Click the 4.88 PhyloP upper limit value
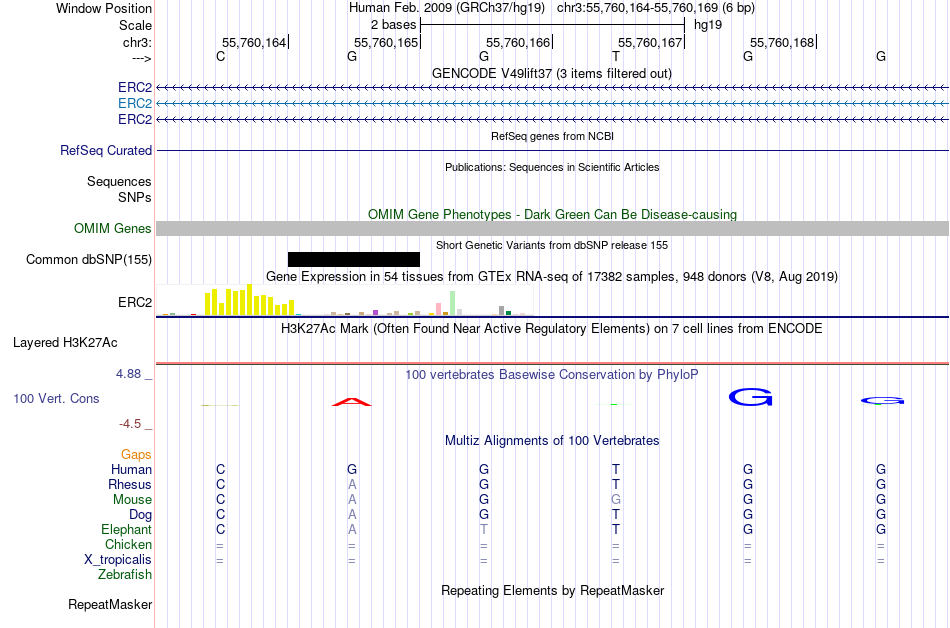Screen dimensions: 950x628 point(128,374)
